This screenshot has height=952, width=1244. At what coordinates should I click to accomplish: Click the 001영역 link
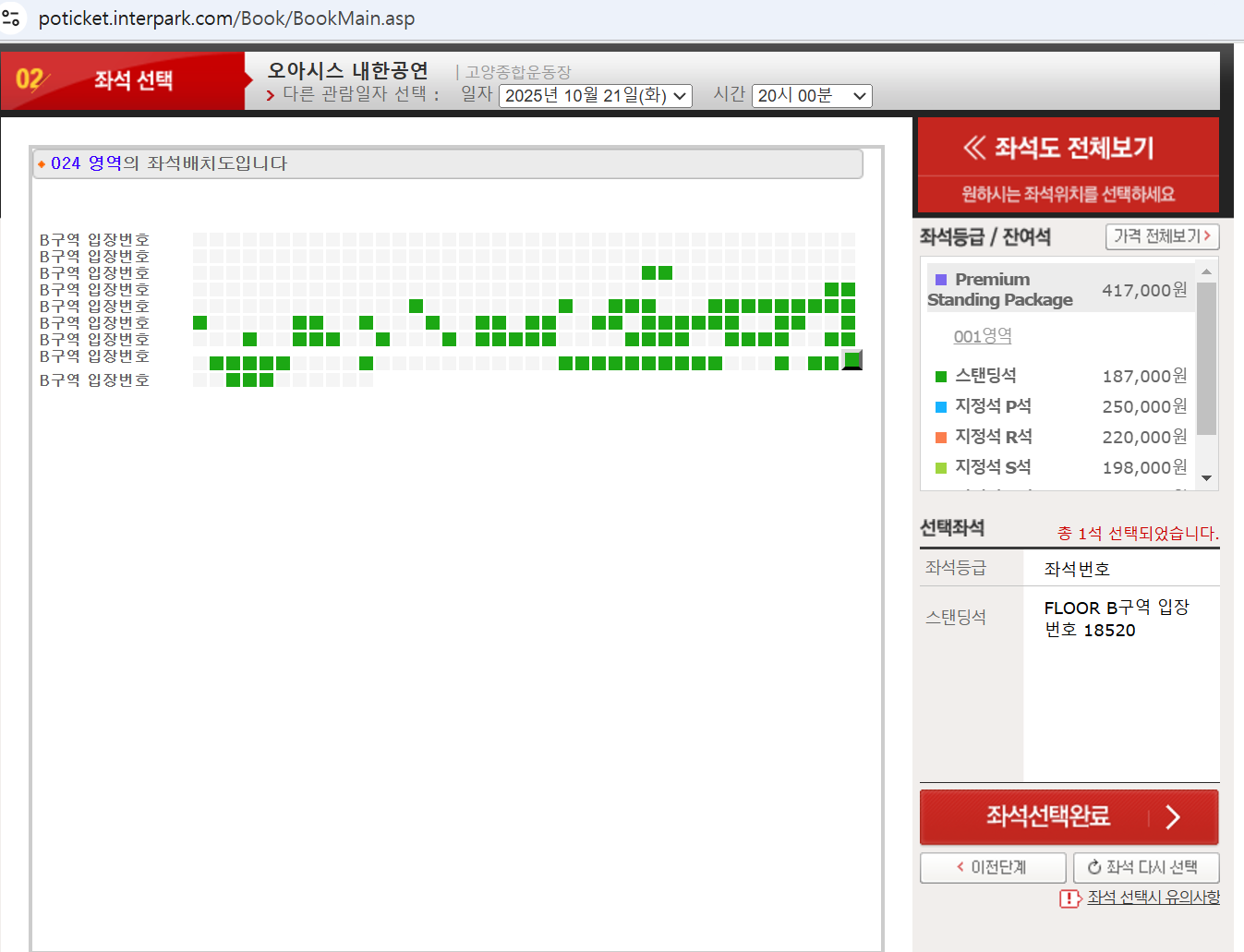click(x=983, y=336)
